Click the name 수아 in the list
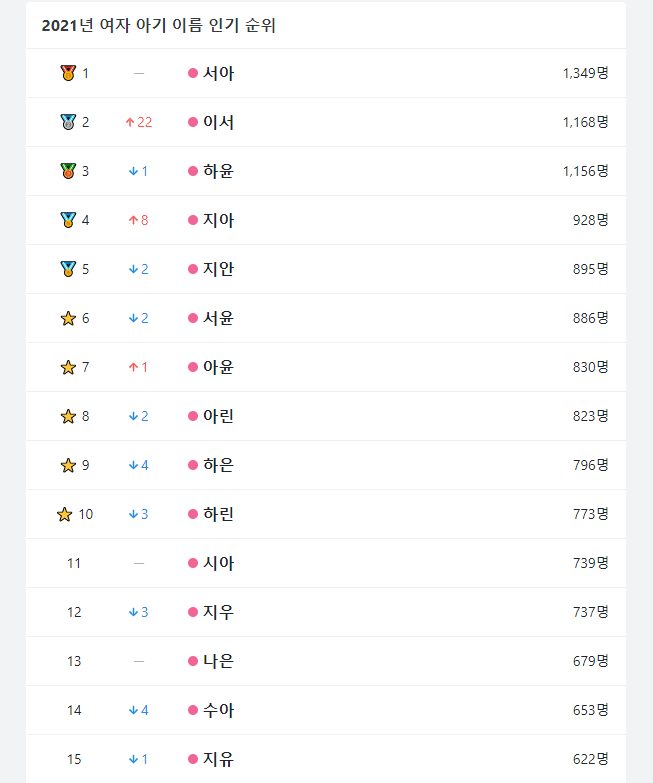Viewport: 653px width, 783px height. pyautogui.click(x=218, y=710)
